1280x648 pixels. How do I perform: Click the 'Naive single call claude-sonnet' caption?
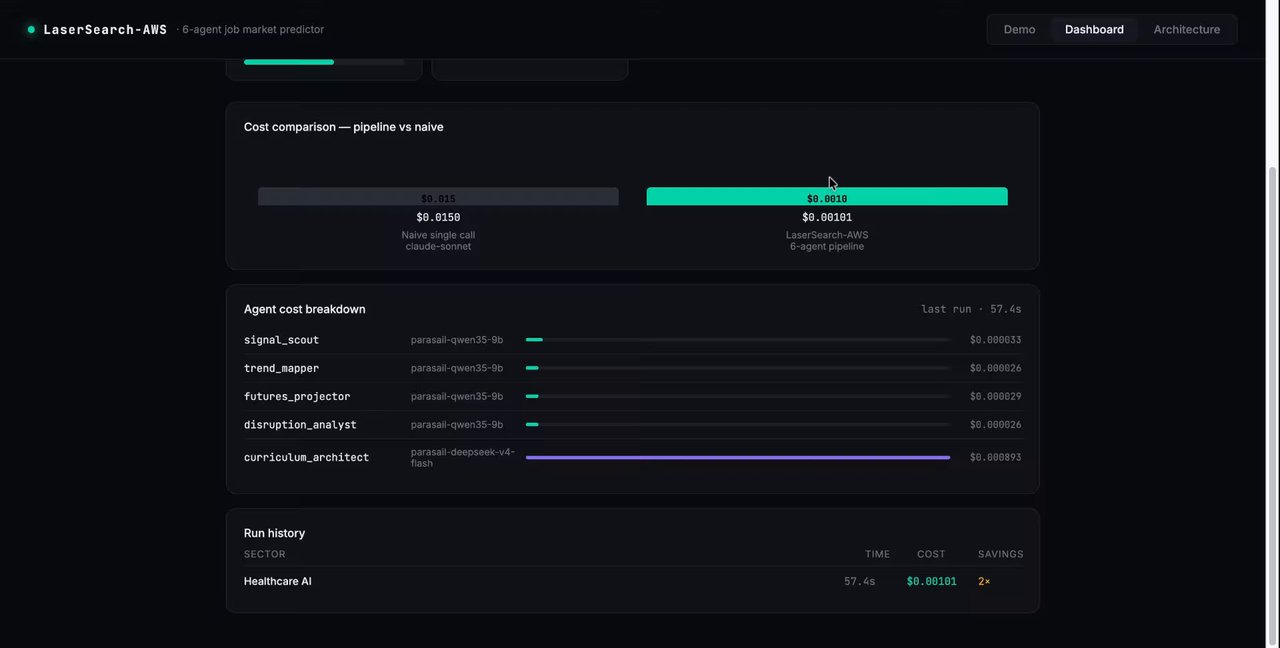[x=438, y=240]
